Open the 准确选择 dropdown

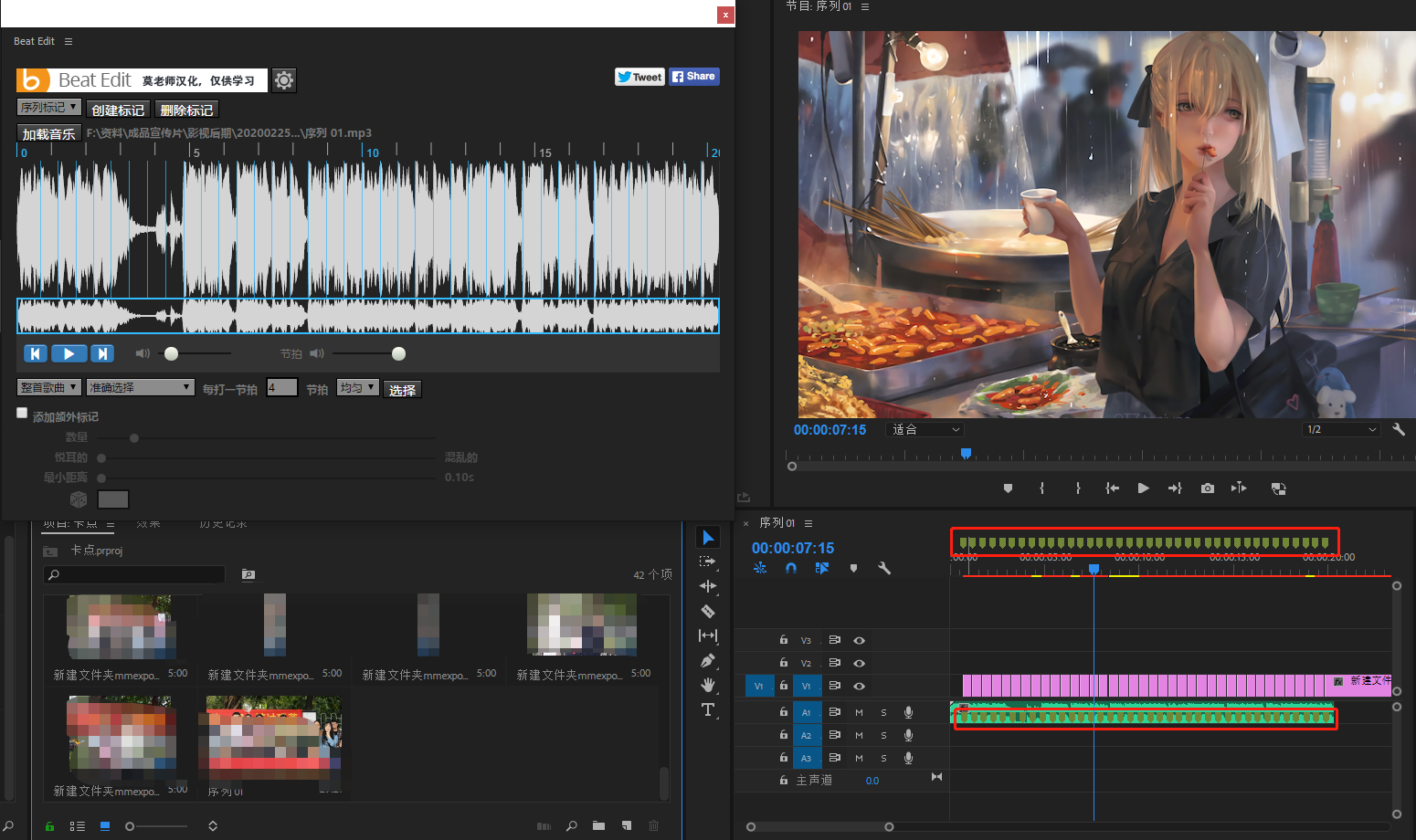[x=141, y=388]
